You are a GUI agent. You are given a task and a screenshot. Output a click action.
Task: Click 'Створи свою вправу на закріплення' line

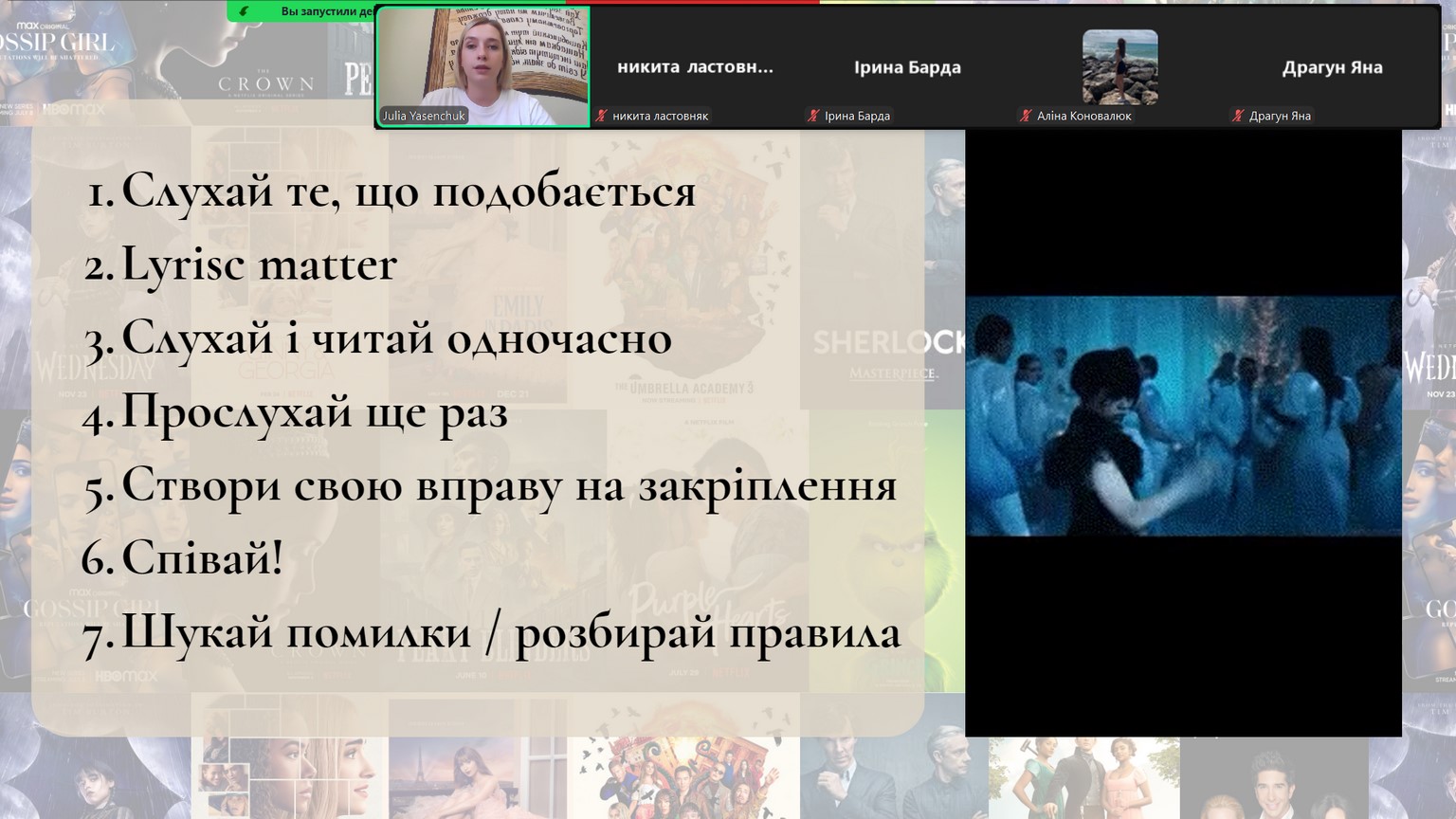(508, 484)
